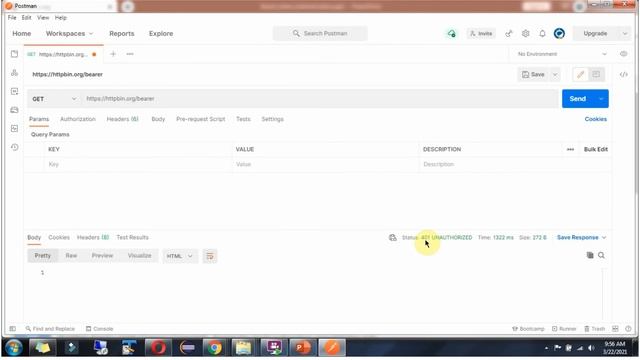640x360 pixels.
Task: Open the code snippet icon
Action: [x=624, y=74]
